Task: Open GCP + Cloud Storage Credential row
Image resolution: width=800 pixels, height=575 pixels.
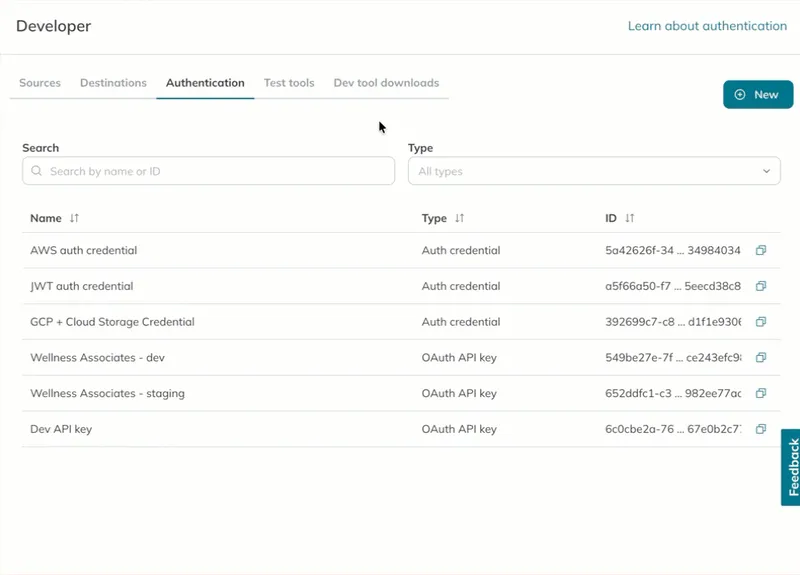Action: pyautogui.click(x=401, y=321)
